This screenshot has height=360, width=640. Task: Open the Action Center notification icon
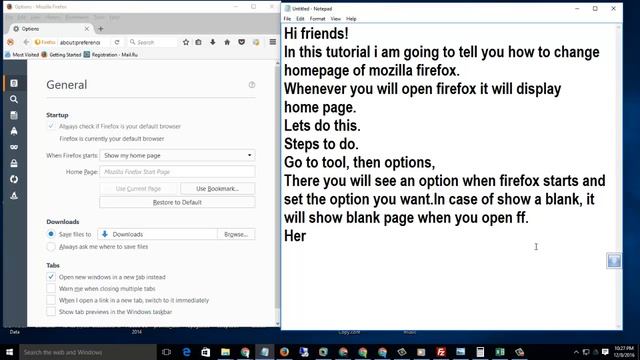605,352
